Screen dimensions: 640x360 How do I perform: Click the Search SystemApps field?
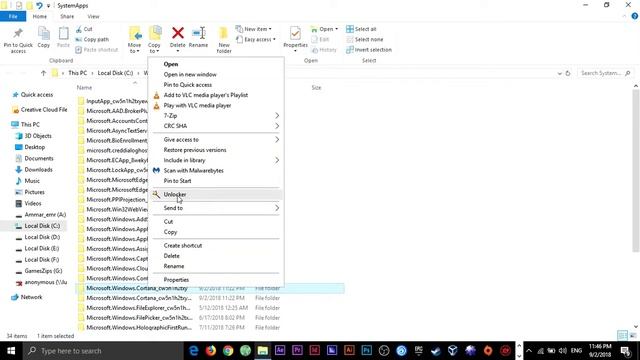pyautogui.click(x=605, y=73)
